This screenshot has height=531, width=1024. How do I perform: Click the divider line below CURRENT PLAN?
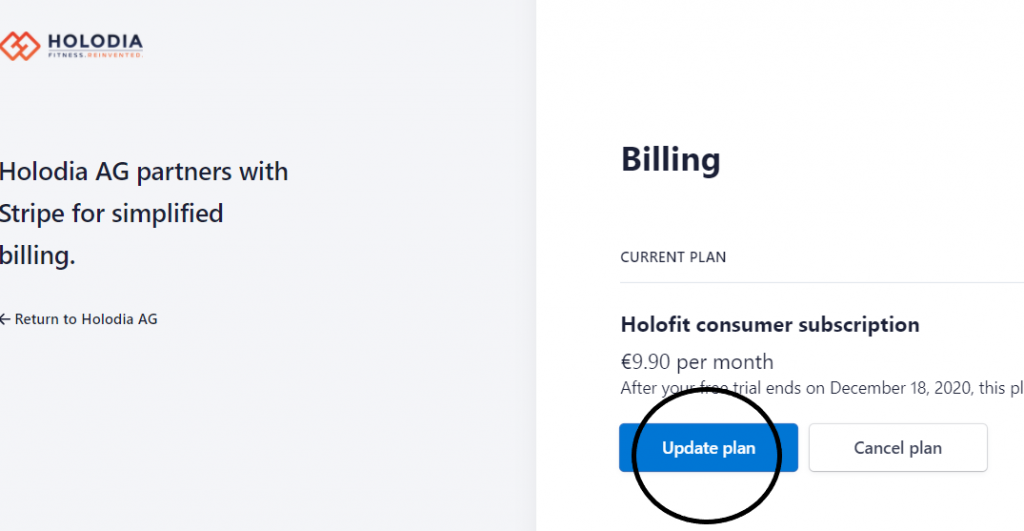[822, 283]
